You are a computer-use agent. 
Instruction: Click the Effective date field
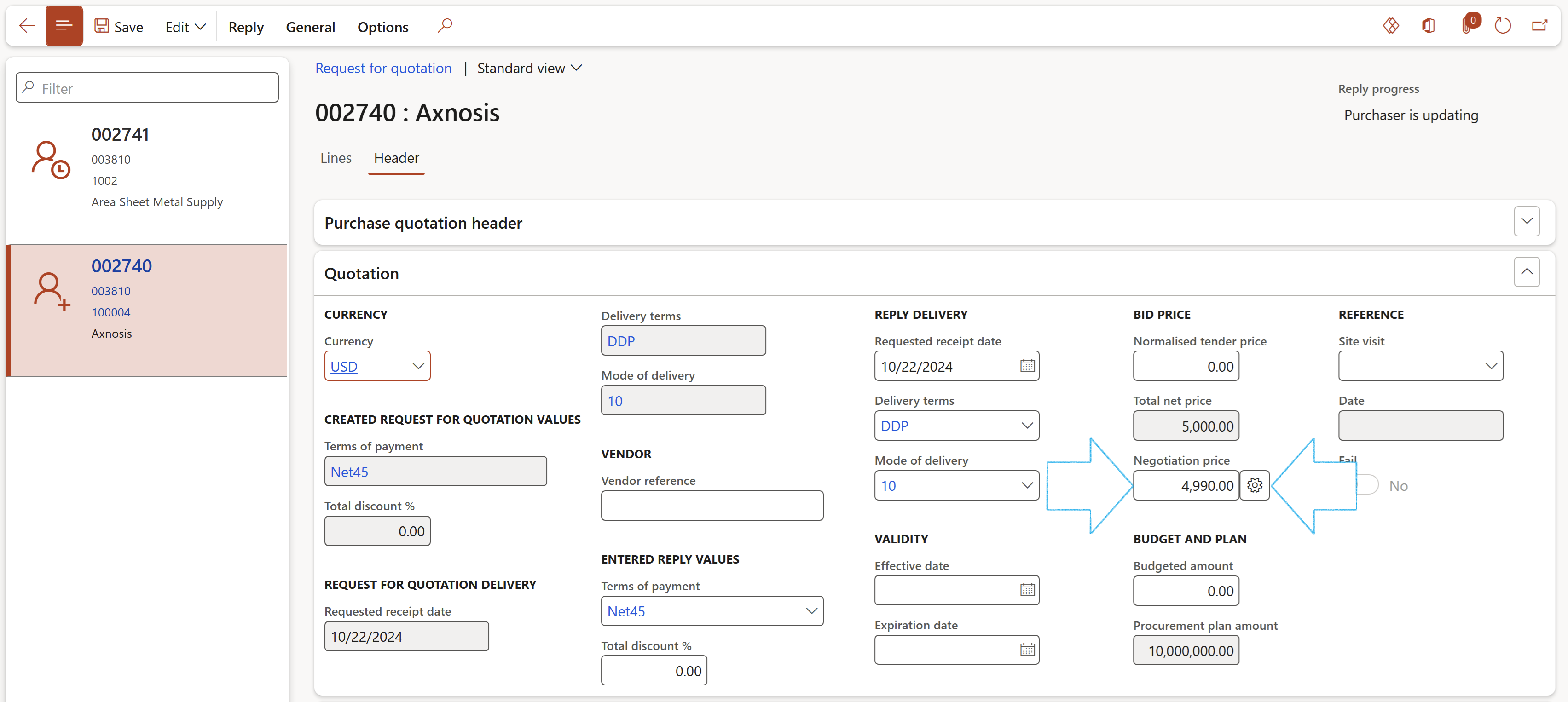coord(957,591)
